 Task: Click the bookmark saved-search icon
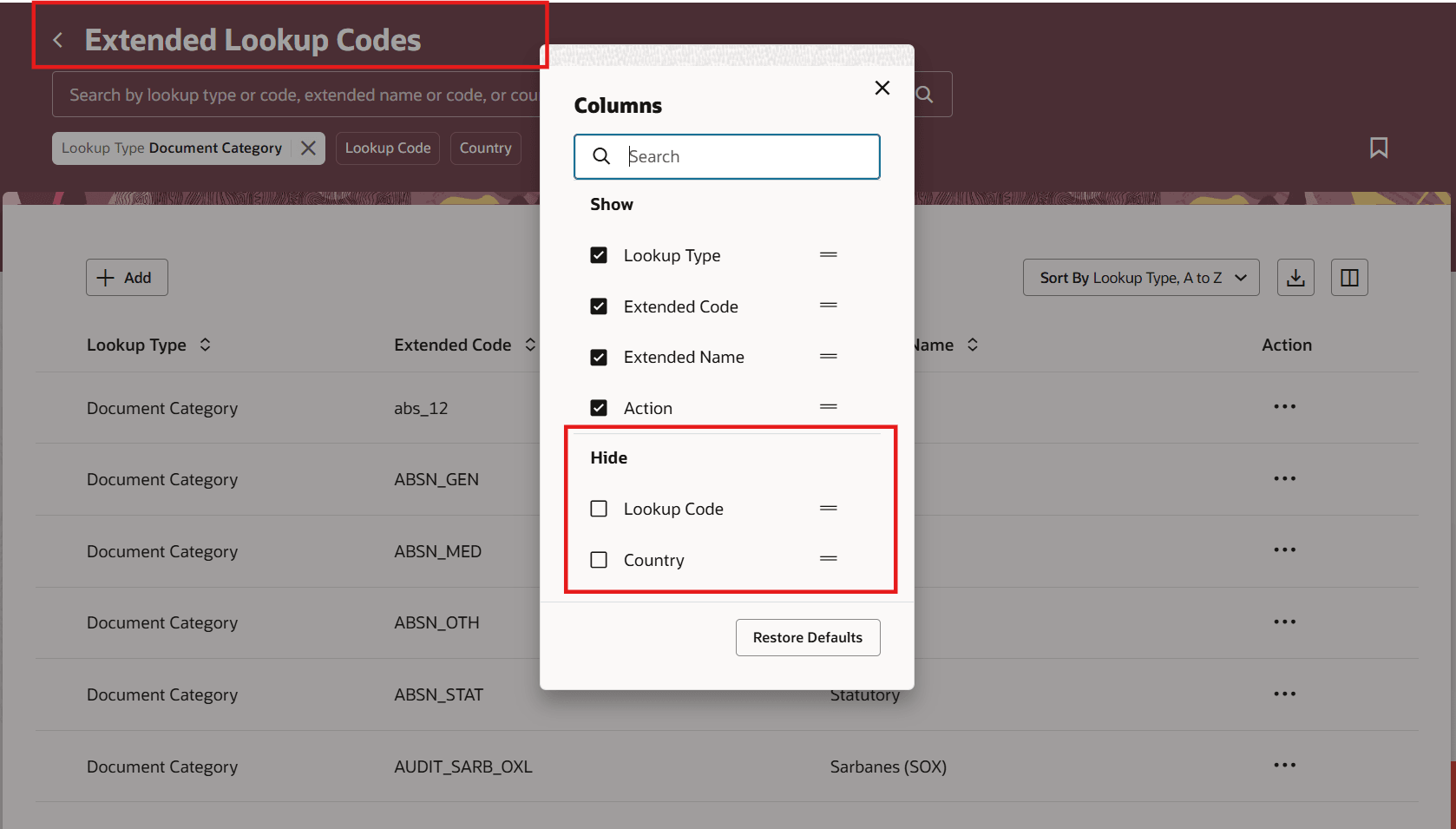click(1378, 148)
